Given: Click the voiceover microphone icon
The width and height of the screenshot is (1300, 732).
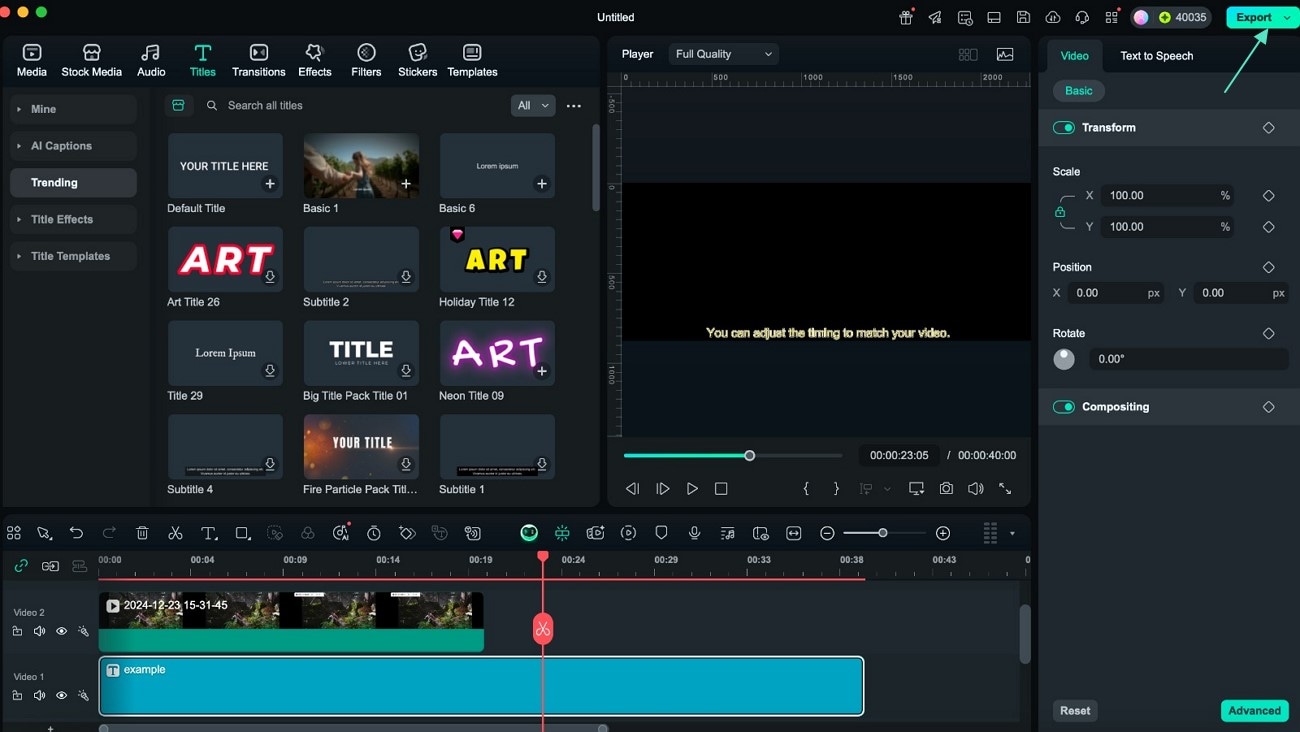Looking at the screenshot, I should pos(694,534).
